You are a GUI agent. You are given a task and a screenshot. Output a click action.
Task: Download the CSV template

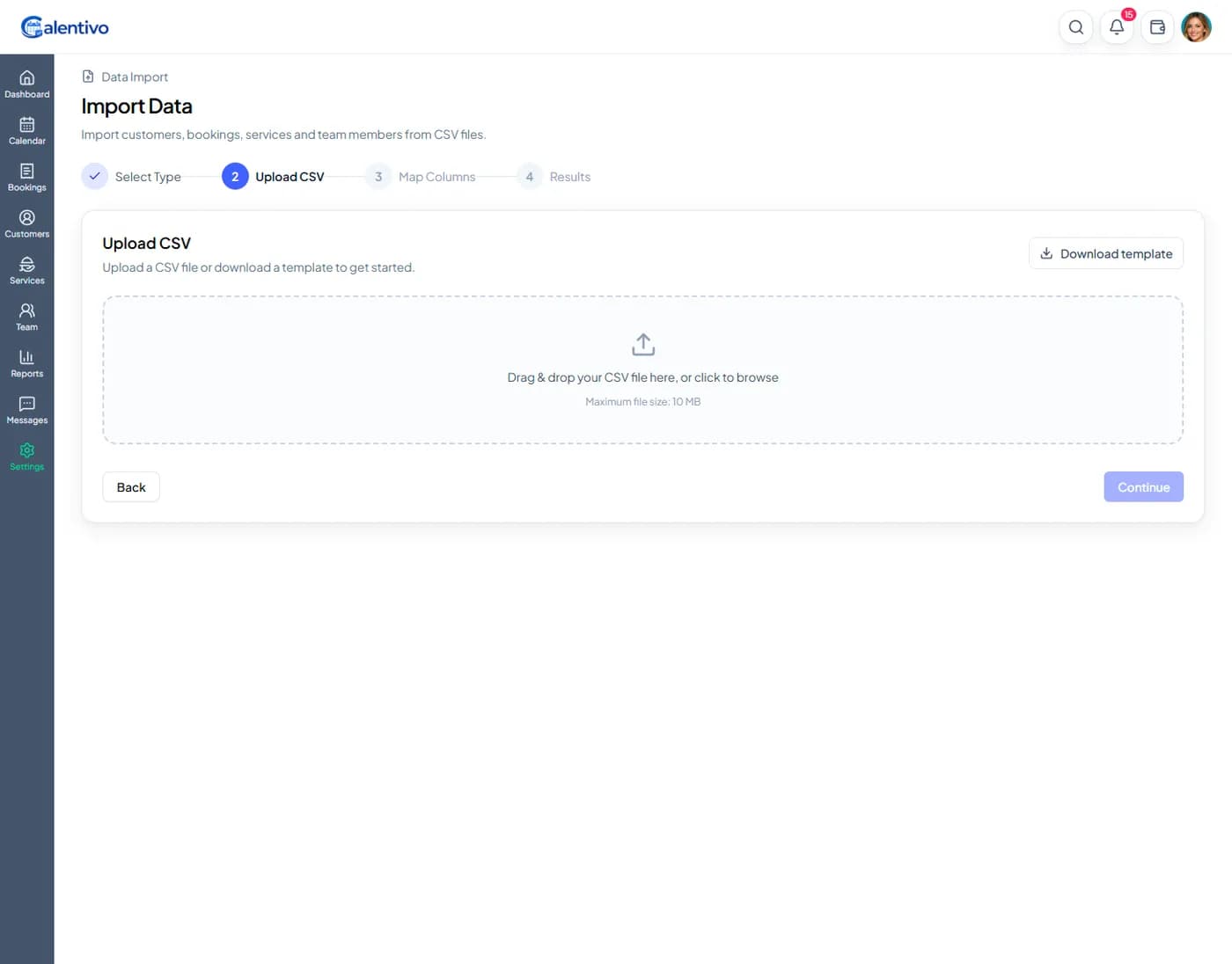1106,253
